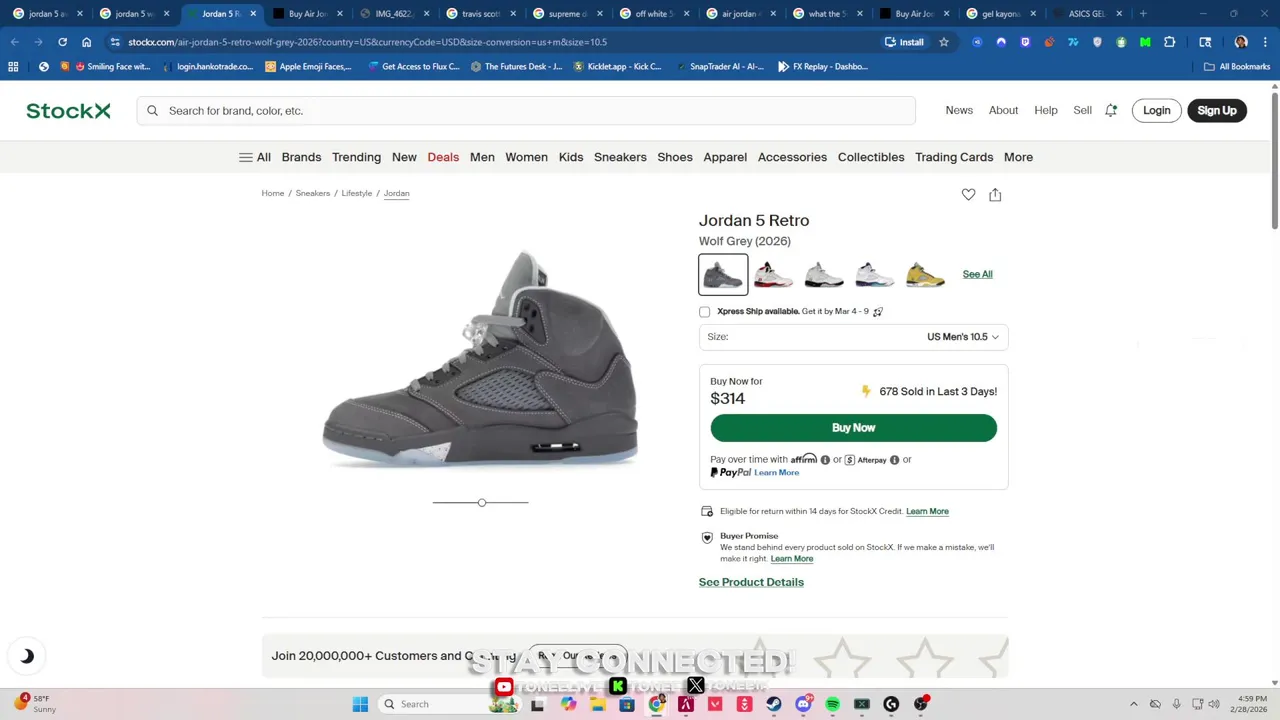Screen dimensions: 1280x720
Task: Open File Explorer from the taskbar
Action: pos(598,704)
